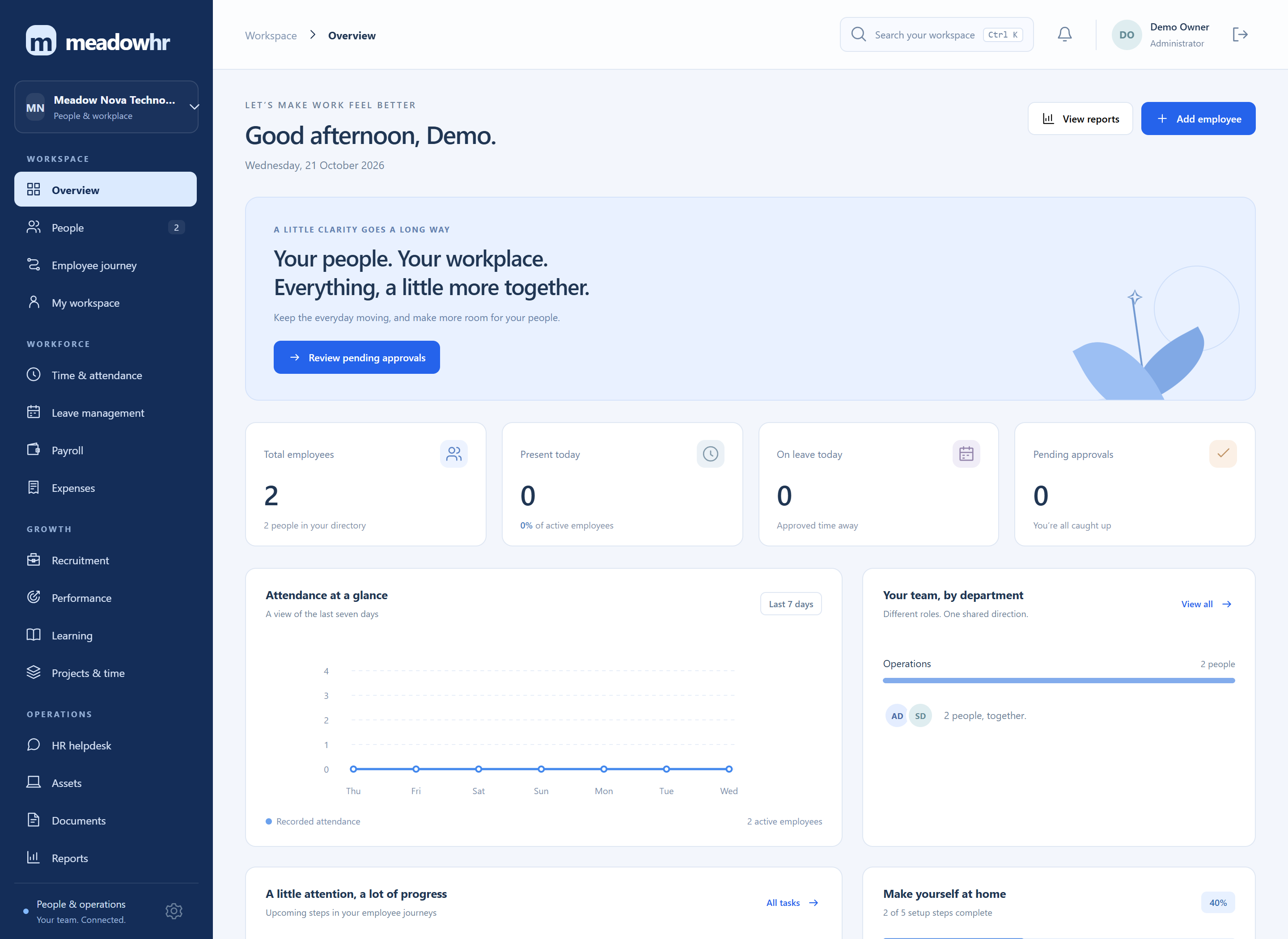
Task: Click the meadowhr logo
Action: 98,41
